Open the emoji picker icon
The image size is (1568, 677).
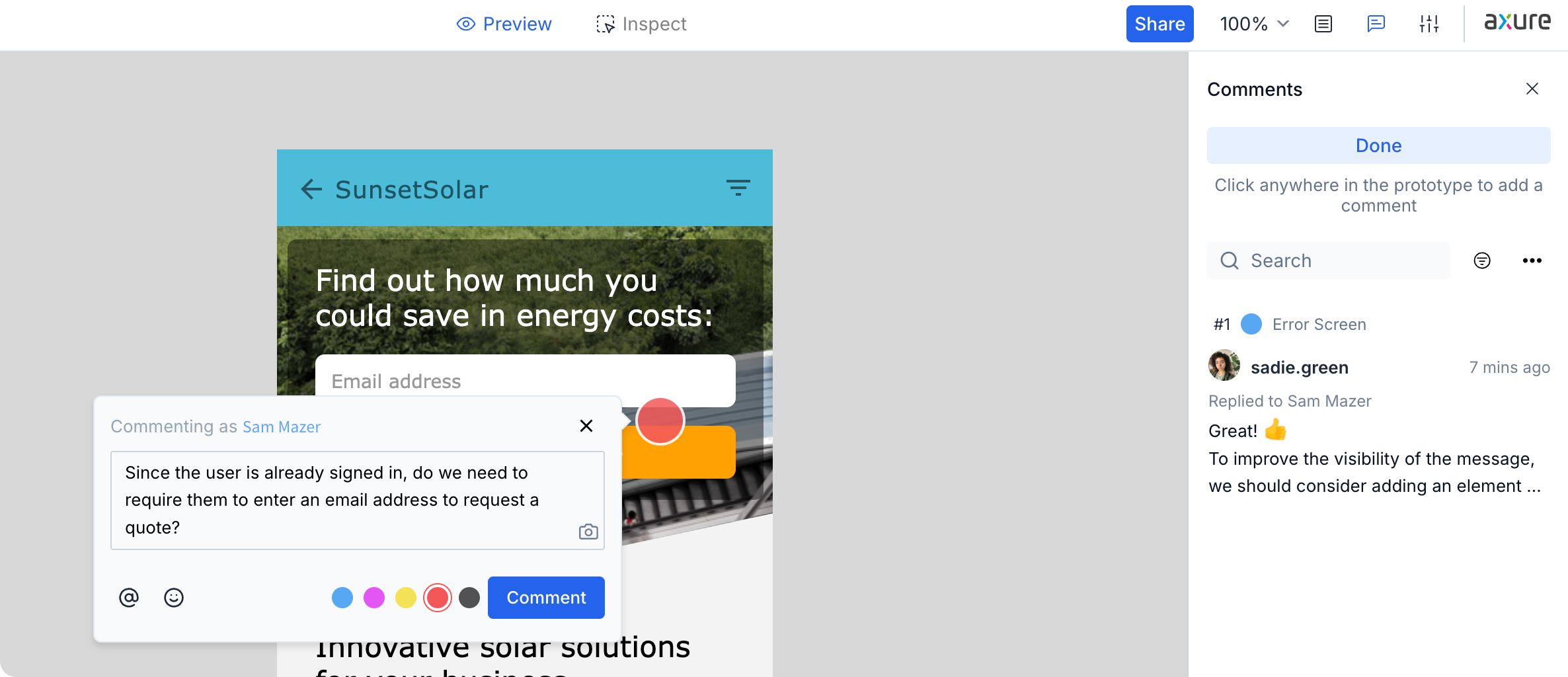[x=174, y=598]
